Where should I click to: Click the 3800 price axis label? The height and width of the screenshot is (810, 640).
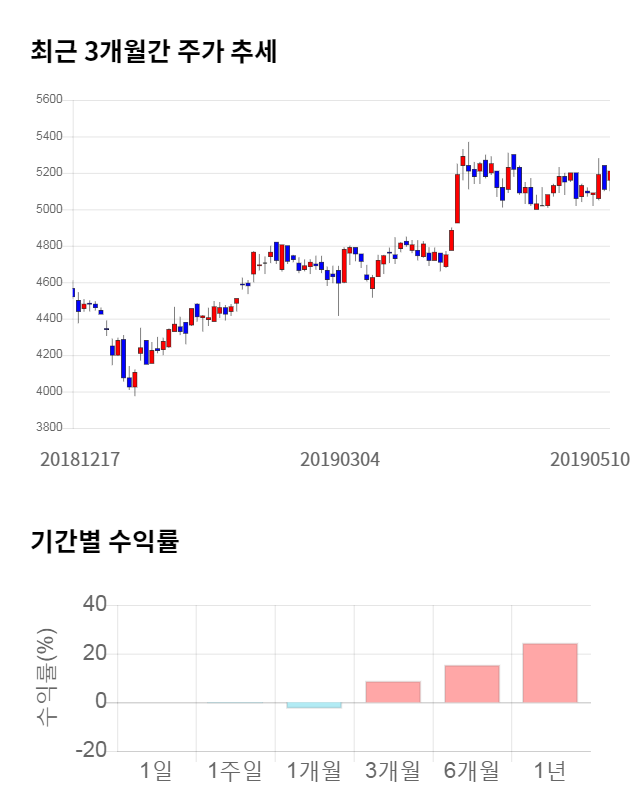point(48,428)
